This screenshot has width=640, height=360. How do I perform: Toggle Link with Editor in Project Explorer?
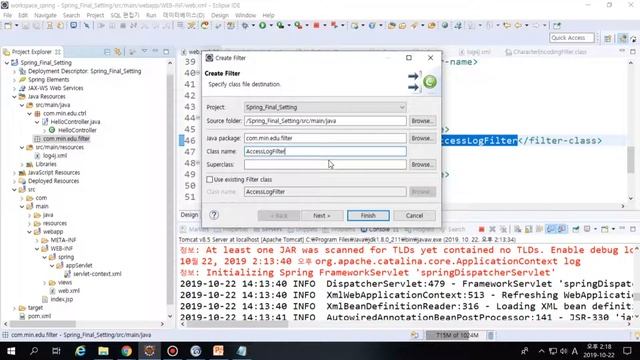pyautogui.click(x=118, y=52)
